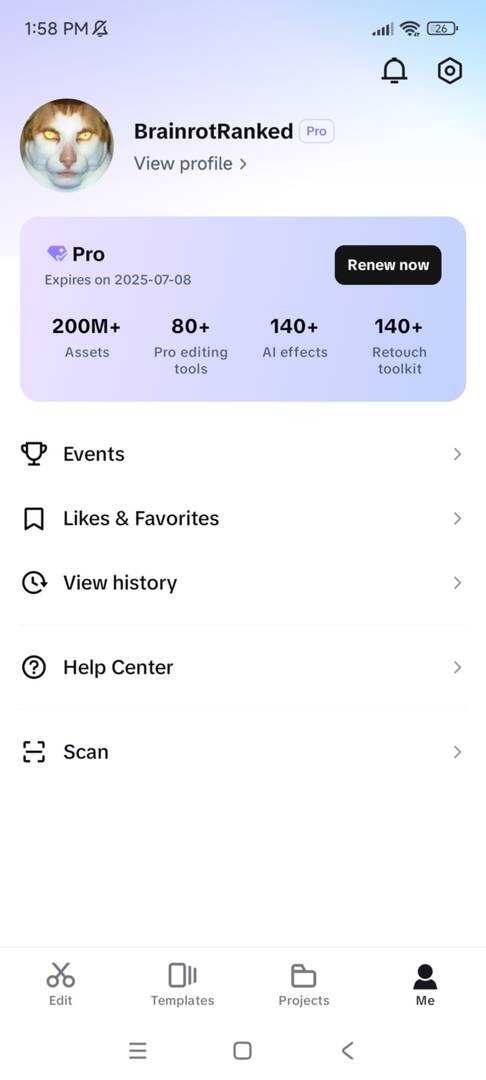Open settings hexagon gear icon
Image resolution: width=486 pixels, height=1080 pixels.
pyautogui.click(x=450, y=70)
